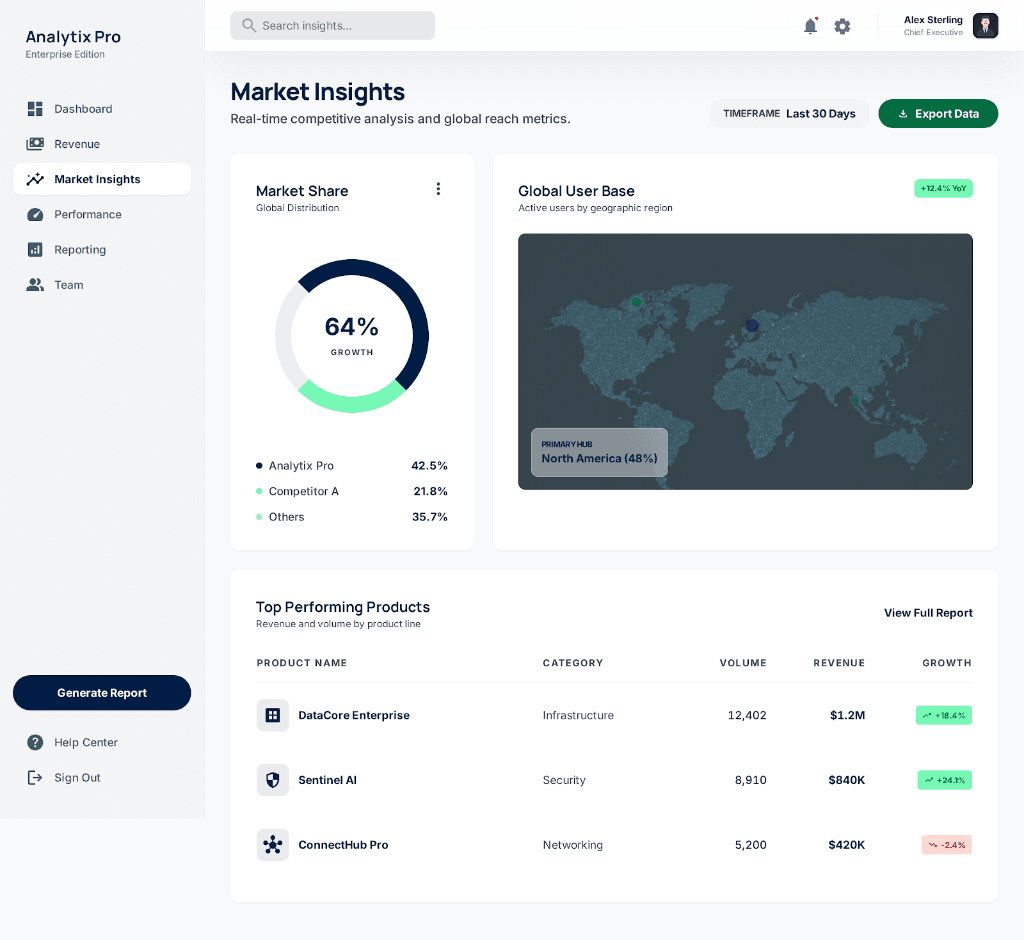
Task: Select the Team icon in the sidebar
Action: 35,284
